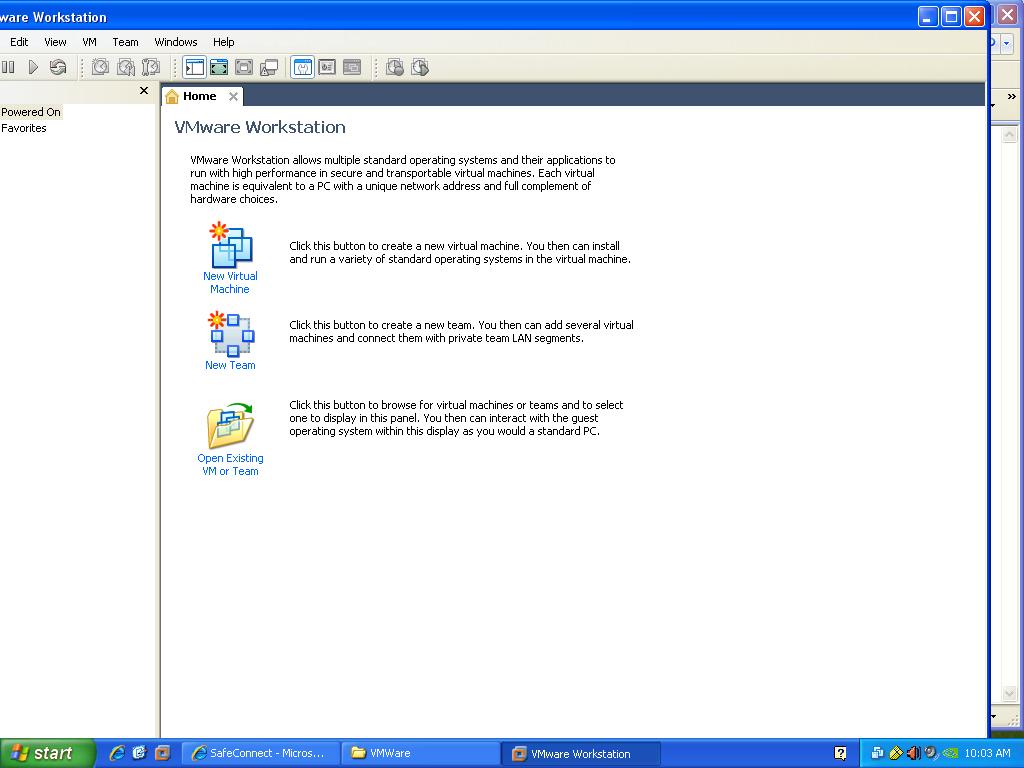Maximize the VMware Workstation window
The width and height of the screenshot is (1024, 768).
coord(951,16)
